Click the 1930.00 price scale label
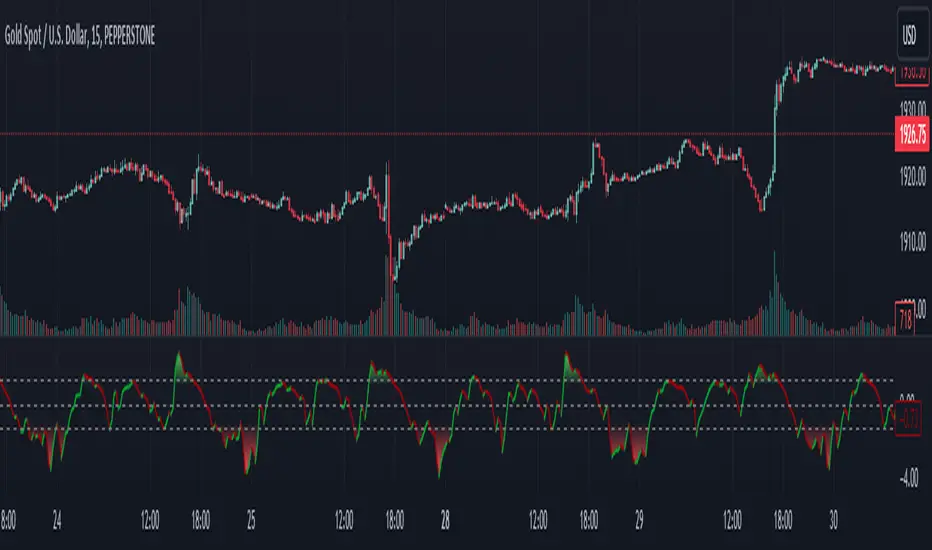 point(911,108)
